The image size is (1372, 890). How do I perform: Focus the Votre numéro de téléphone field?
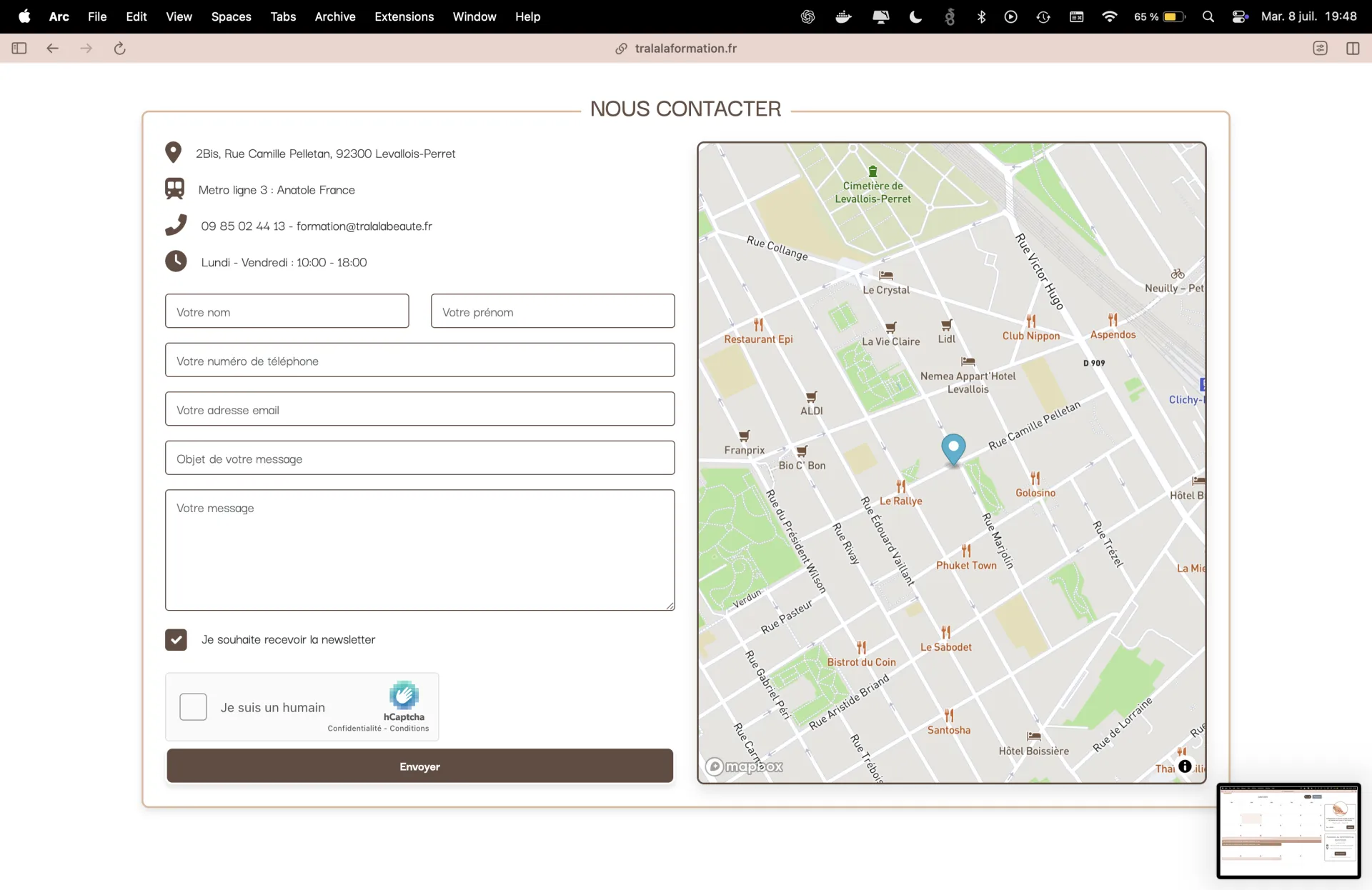[419, 360]
